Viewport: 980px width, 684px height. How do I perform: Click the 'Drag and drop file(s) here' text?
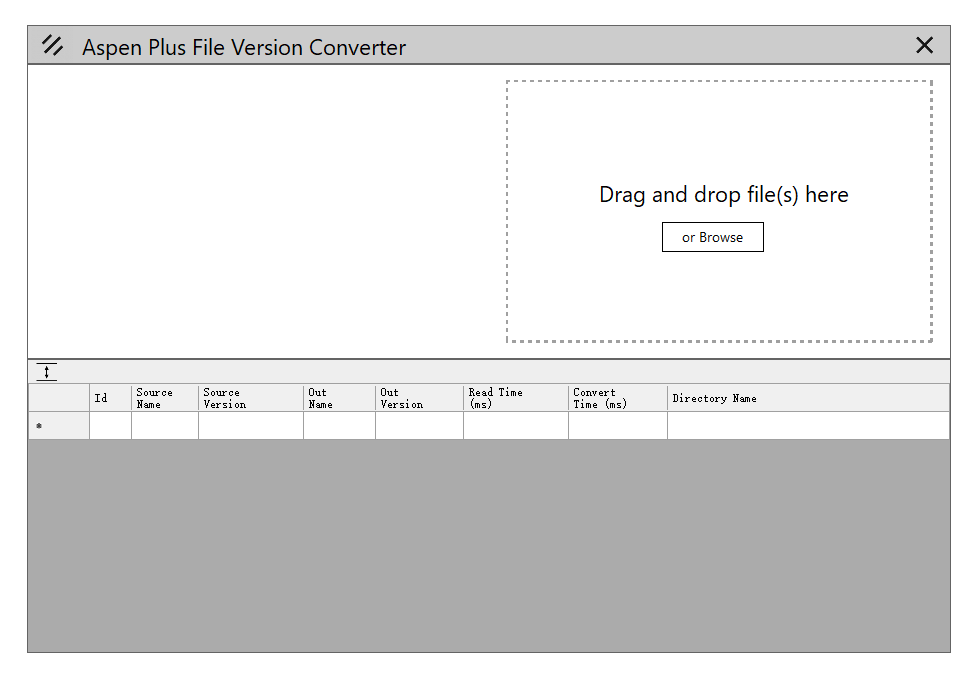click(x=724, y=194)
